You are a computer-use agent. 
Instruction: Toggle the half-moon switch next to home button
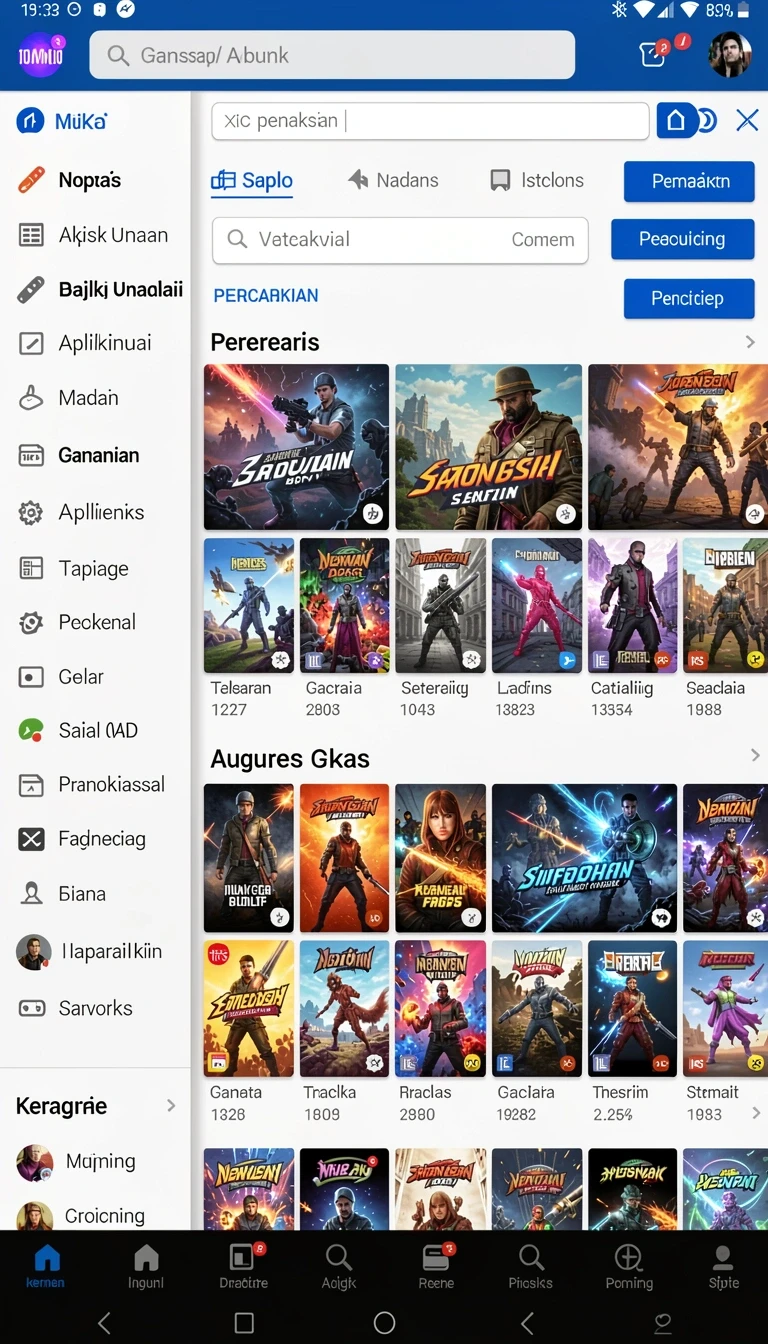pos(708,121)
